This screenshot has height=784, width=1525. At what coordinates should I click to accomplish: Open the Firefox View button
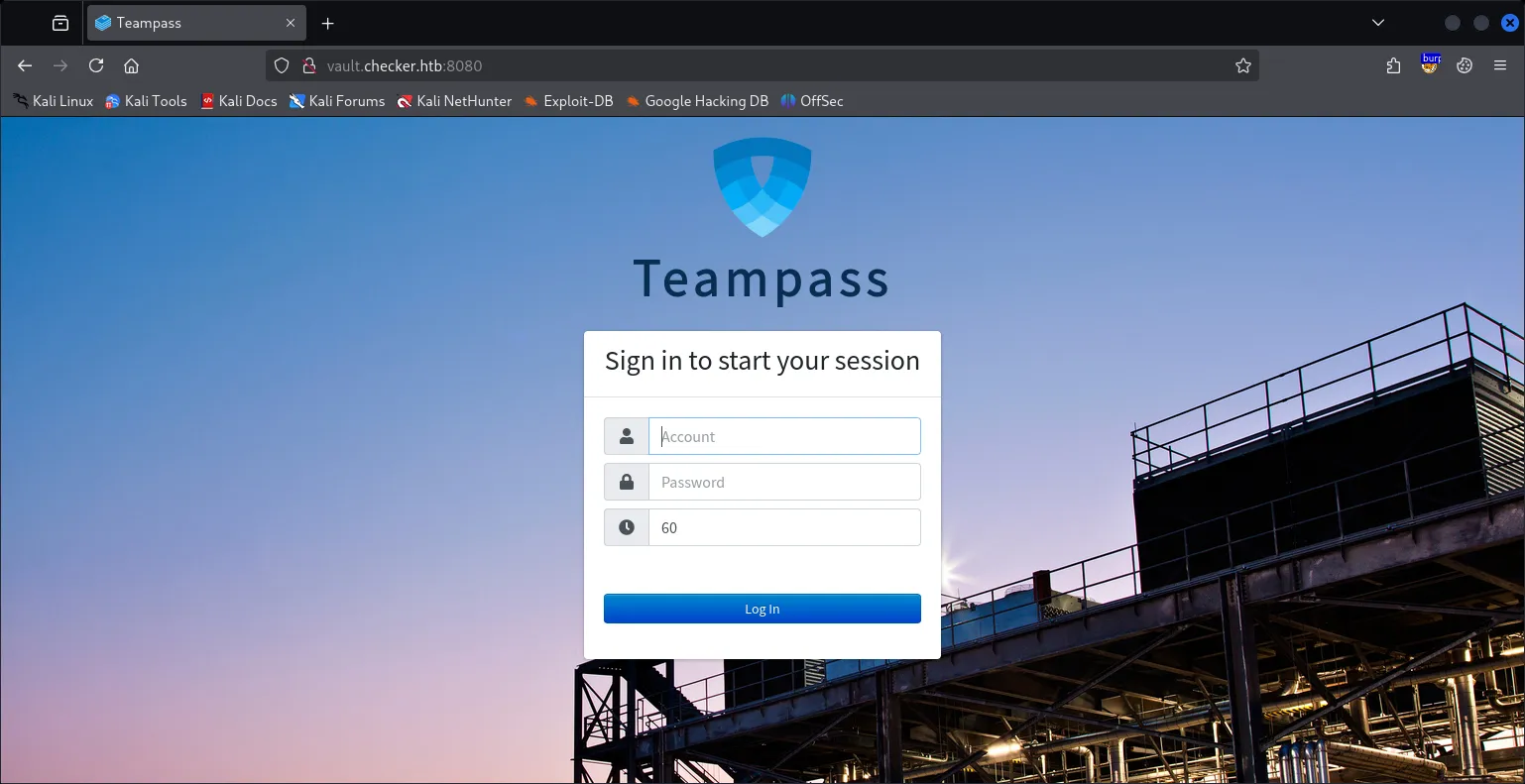point(60,23)
